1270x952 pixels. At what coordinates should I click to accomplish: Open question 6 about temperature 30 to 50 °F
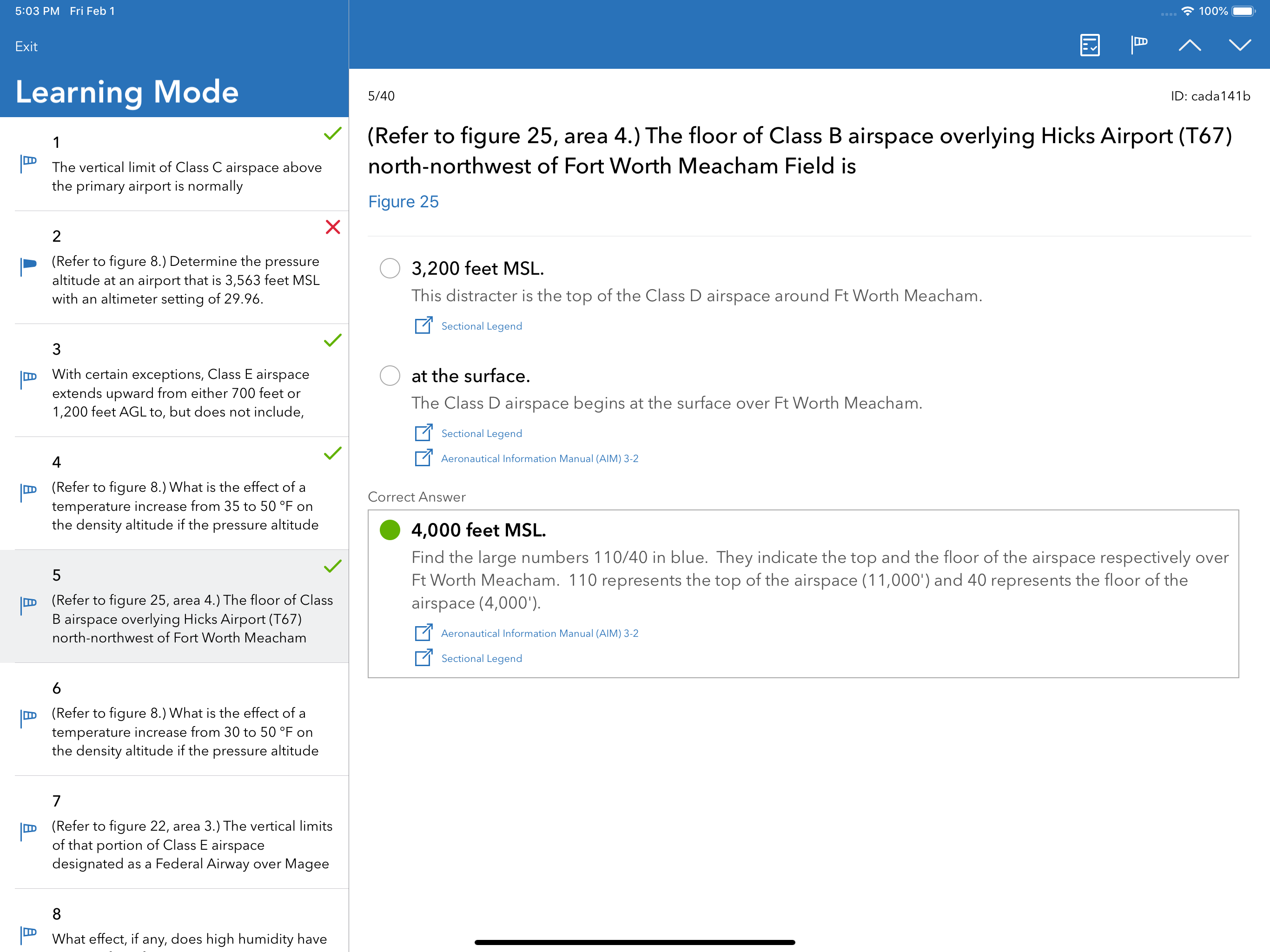coord(174,720)
